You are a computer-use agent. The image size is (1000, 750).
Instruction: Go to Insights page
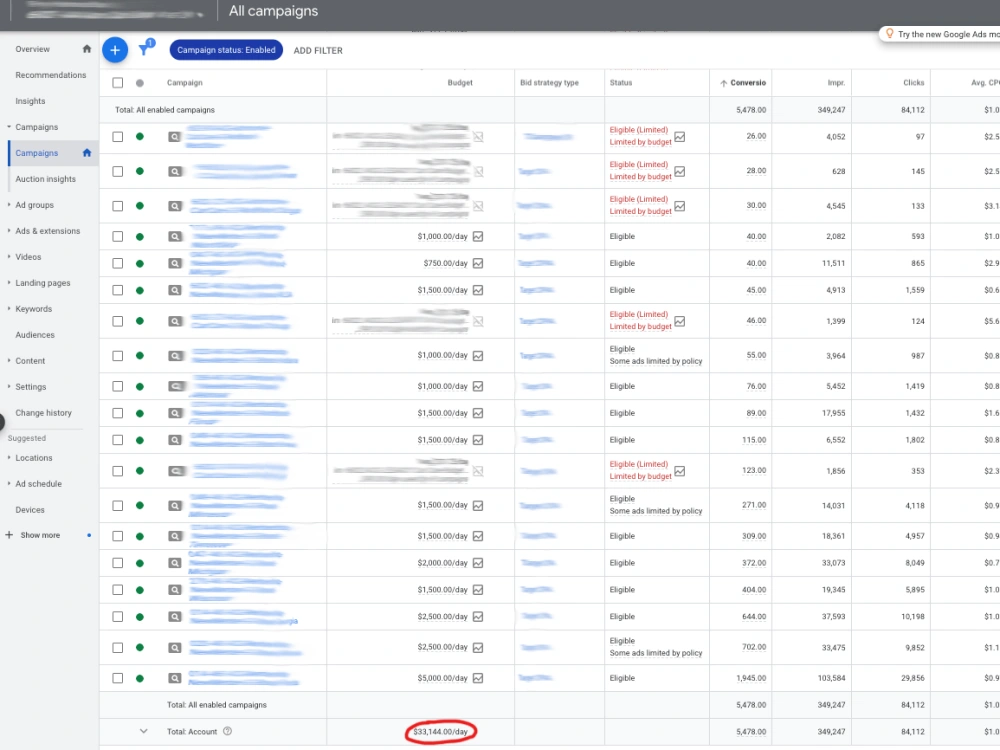pyautogui.click(x=30, y=101)
